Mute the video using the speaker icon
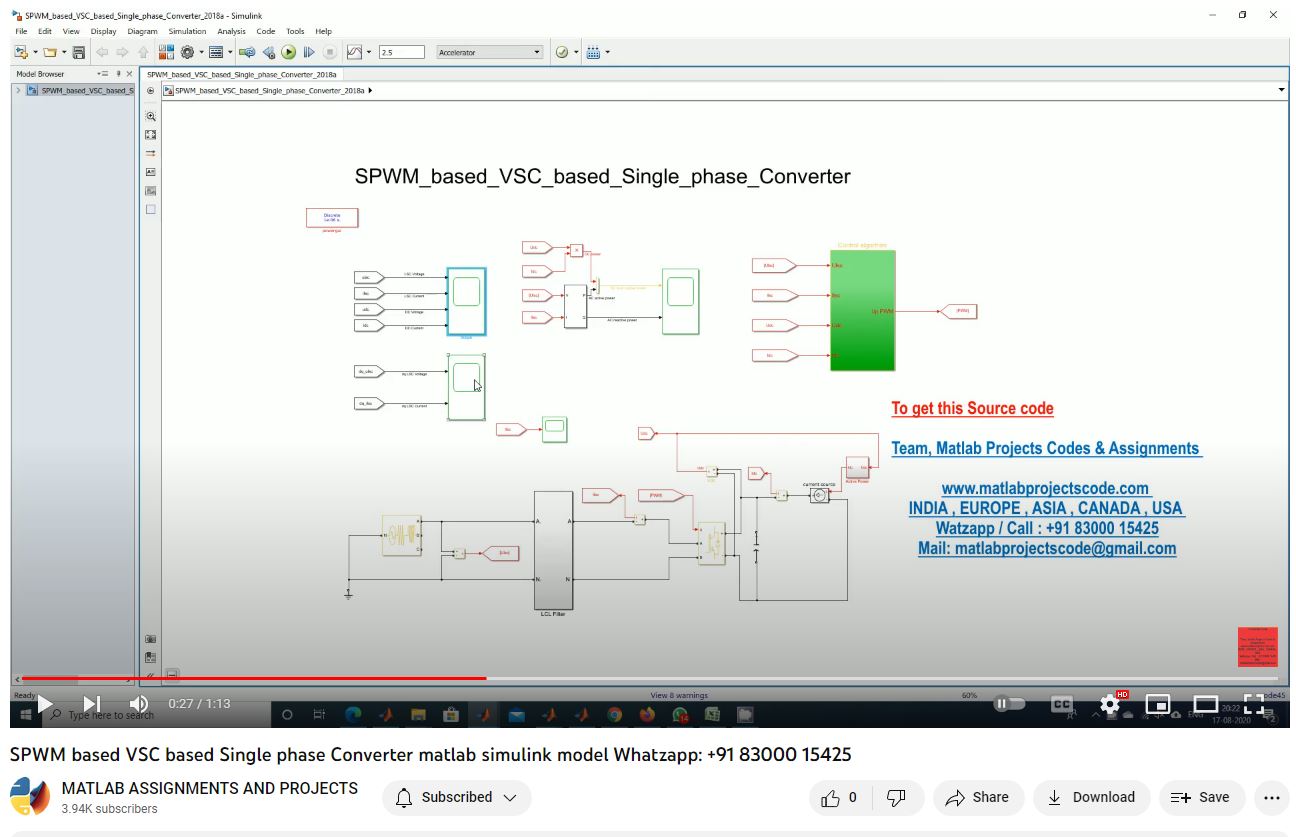The width and height of the screenshot is (1296, 837). tap(139, 704)
